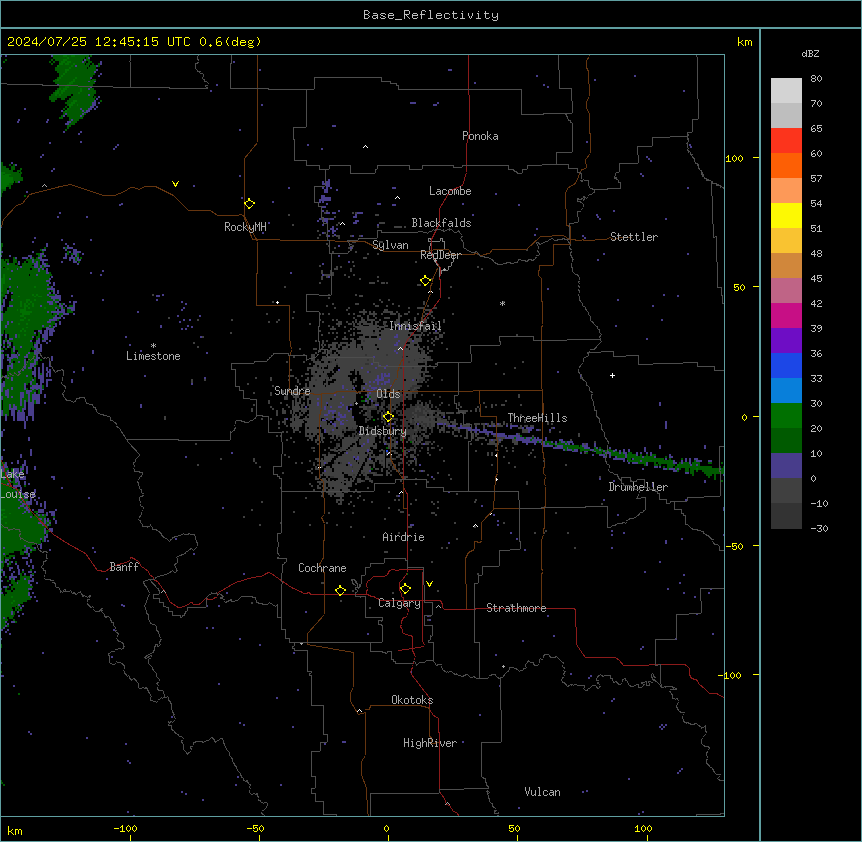Click the Blackfalds label
Screen dimensions: 862x842
tap(441, 223)
